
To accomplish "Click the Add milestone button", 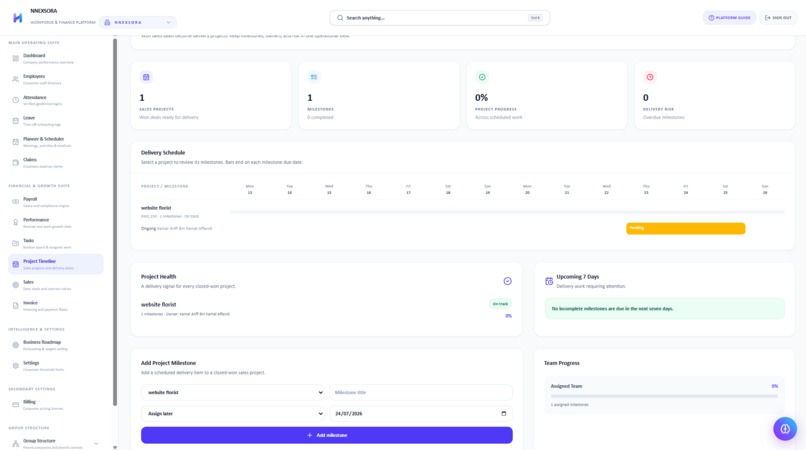I will [326, 435].
